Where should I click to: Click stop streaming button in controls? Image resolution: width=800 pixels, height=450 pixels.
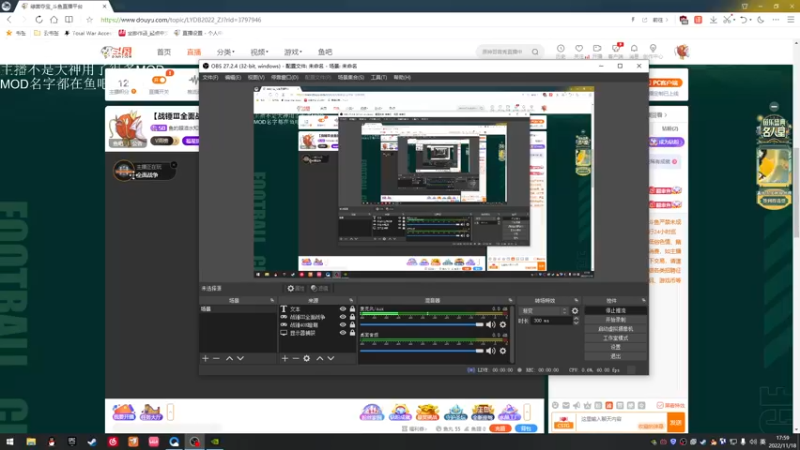pyautogui.click(x=615, y=311)
